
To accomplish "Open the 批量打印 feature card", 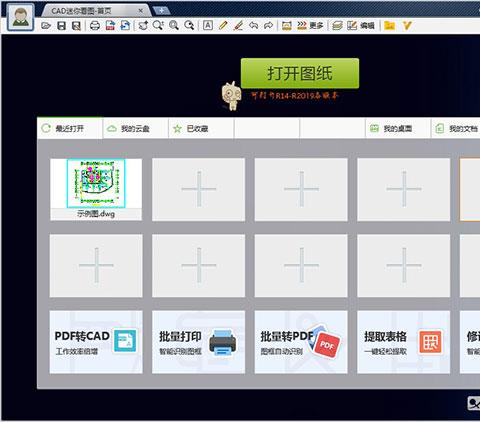I will (199, 342).
